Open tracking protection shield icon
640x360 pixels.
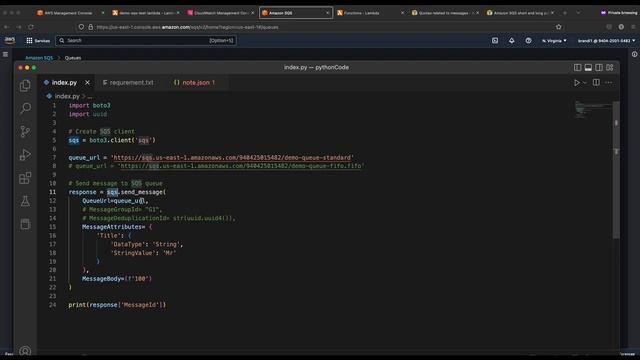81,27
